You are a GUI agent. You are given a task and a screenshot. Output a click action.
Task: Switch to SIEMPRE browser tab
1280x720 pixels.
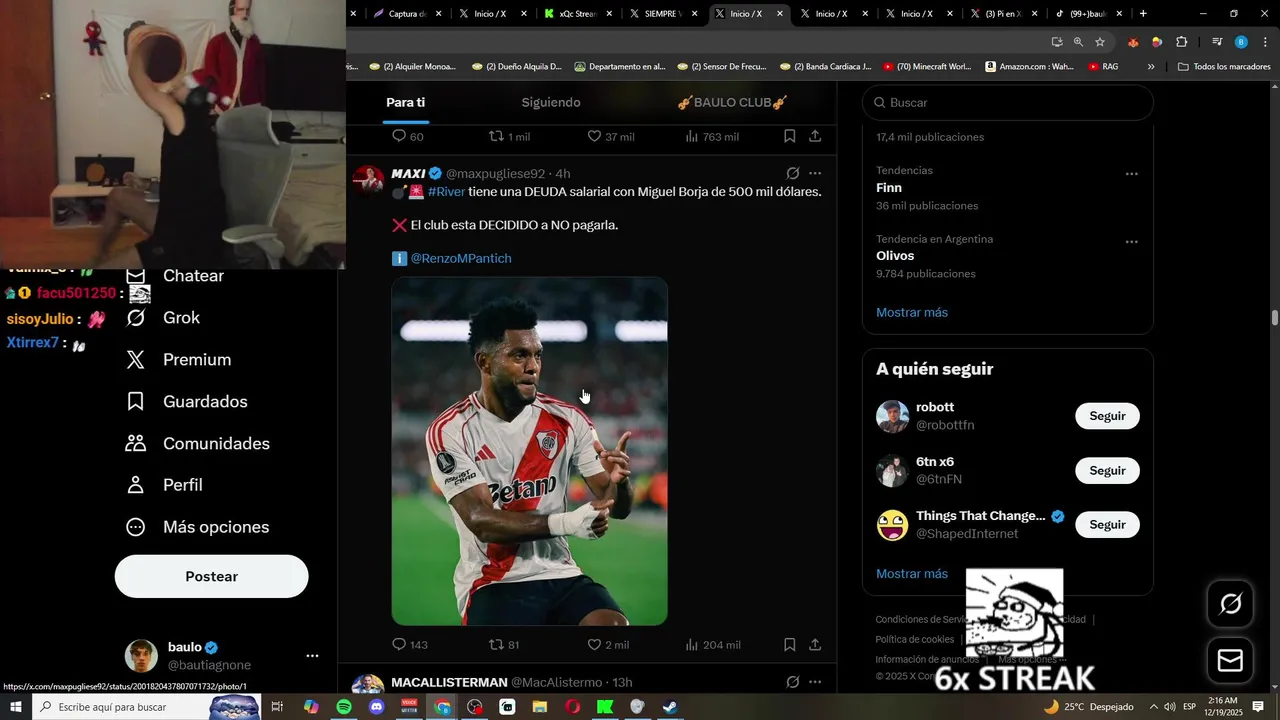coord(663,14)
